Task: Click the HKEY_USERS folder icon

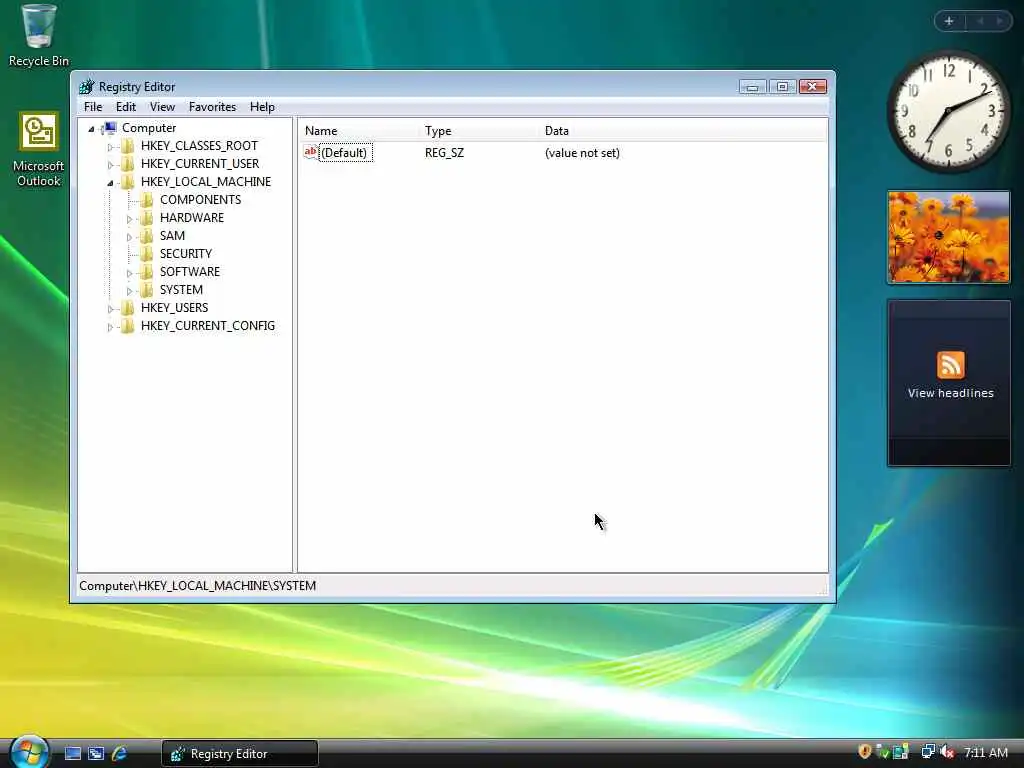Action: point(128,308)
